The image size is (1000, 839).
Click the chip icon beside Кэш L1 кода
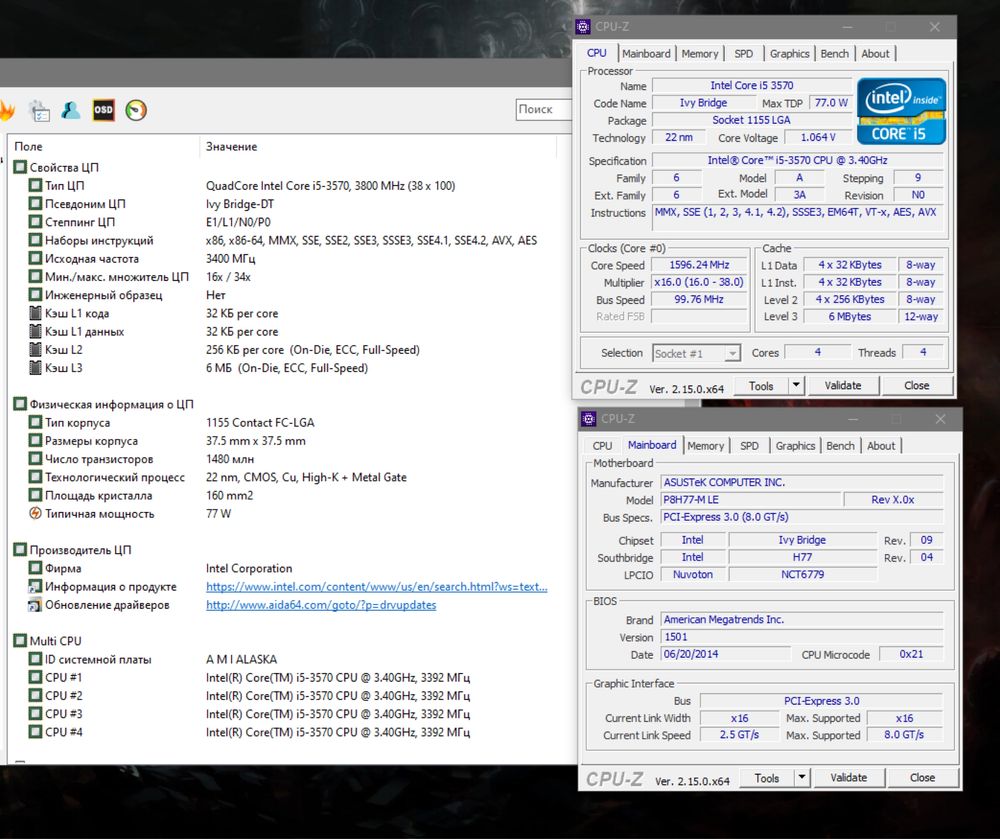[36, 313]
